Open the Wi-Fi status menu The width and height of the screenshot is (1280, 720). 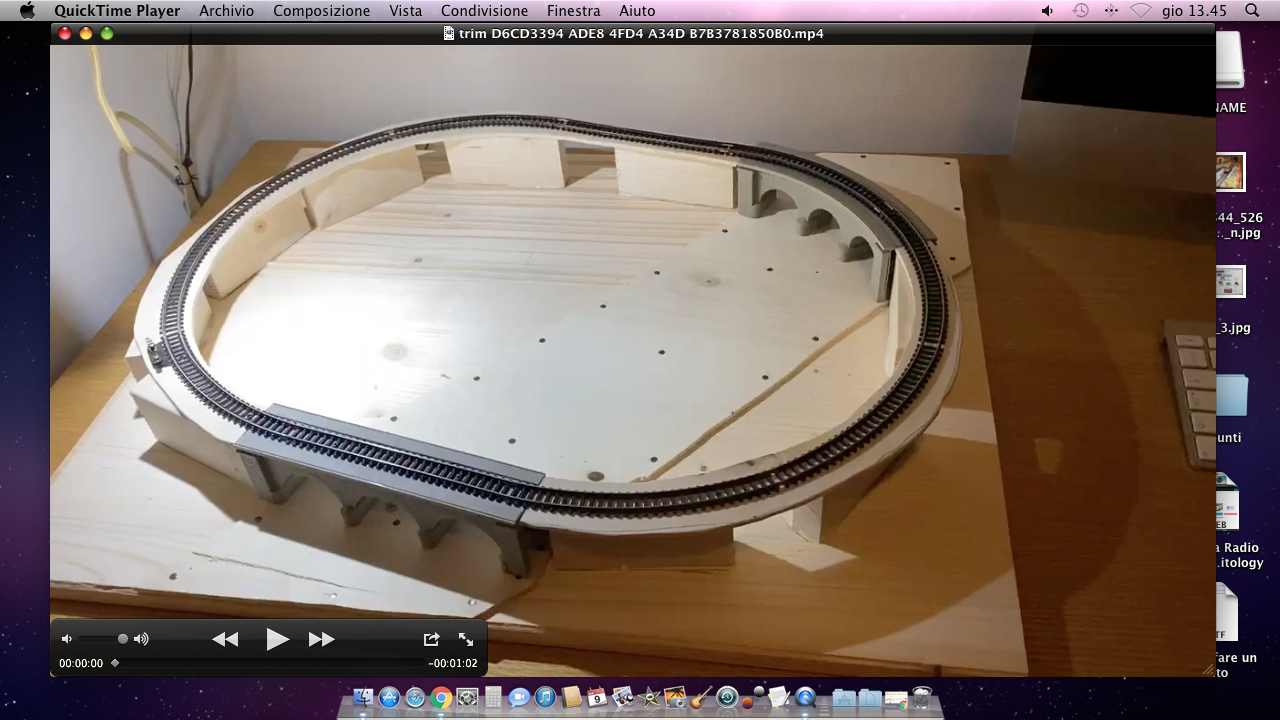coord(1141,11)
